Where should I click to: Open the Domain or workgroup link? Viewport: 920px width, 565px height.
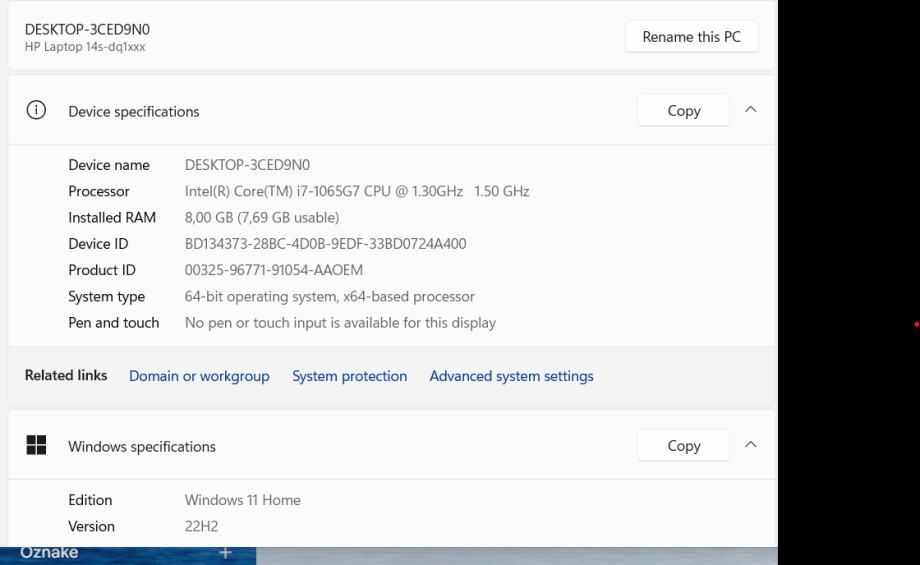click(x=199, y=376)
